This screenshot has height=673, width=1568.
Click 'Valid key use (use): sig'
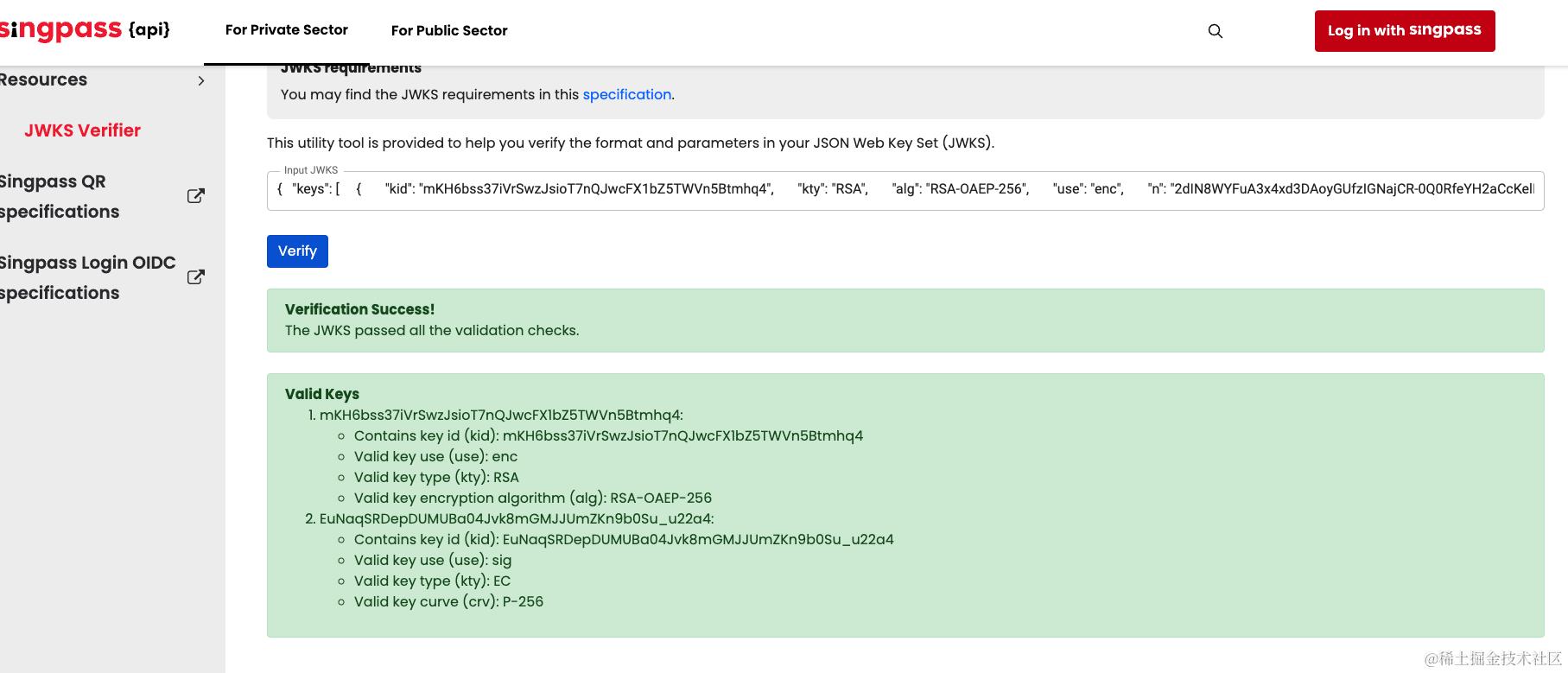(433, 560)
